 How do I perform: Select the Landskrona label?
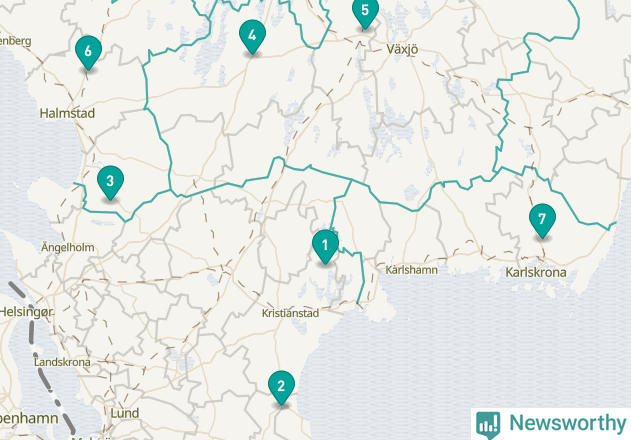click(62, 362)
